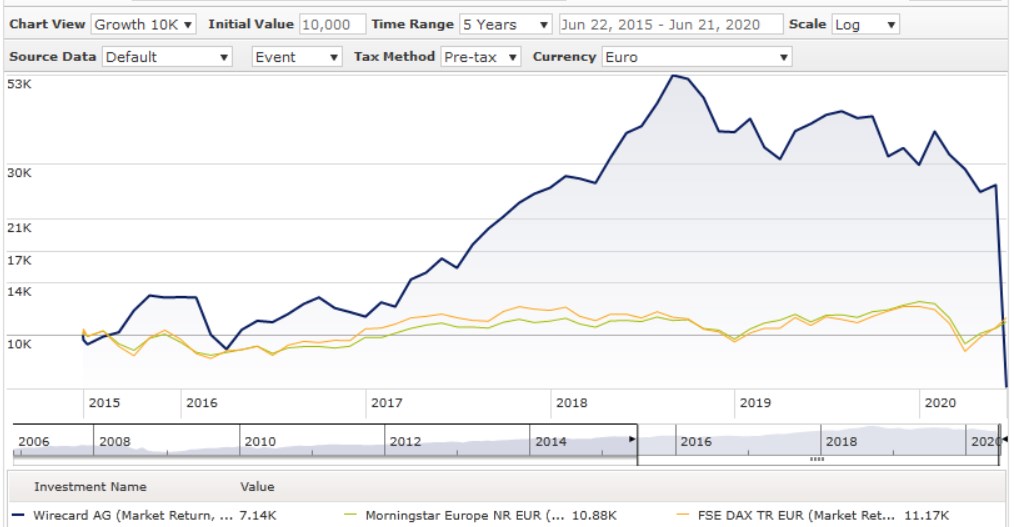Click 2010 on the overview timeline
The width and height of the screenshot is (1015, 527).
[260, 441]
